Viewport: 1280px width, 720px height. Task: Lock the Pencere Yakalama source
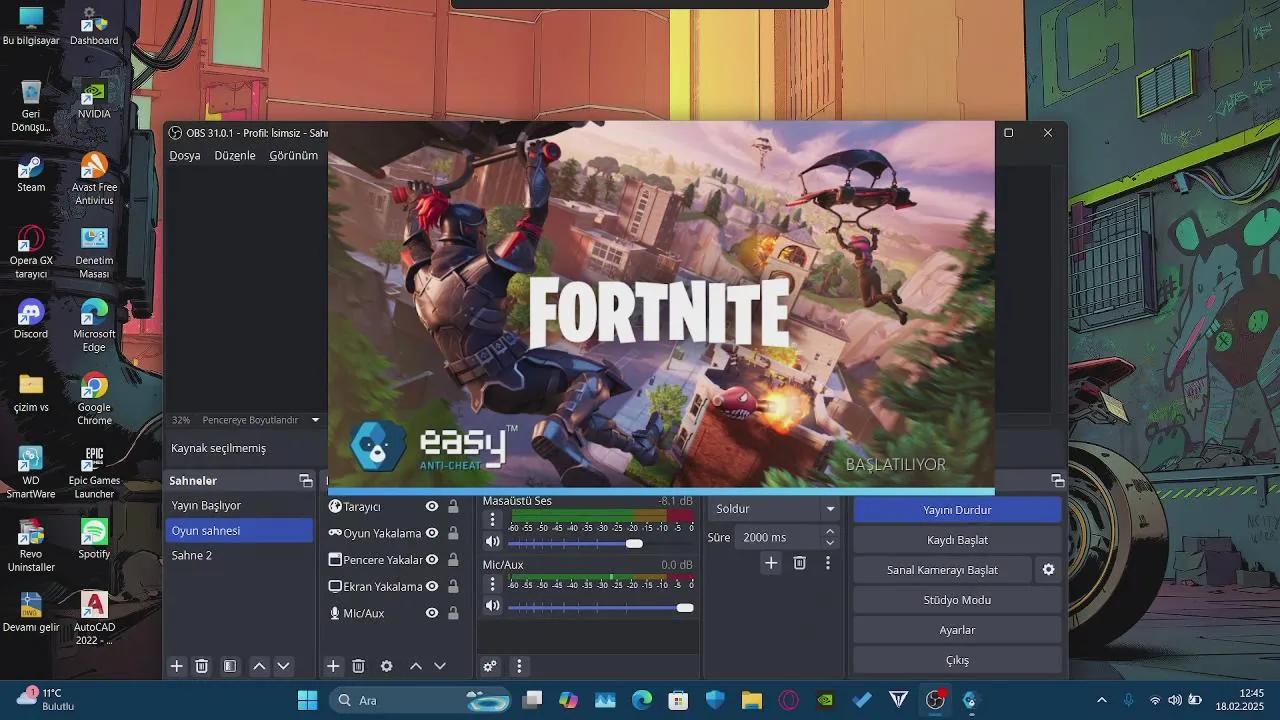(x=453, y=560)
